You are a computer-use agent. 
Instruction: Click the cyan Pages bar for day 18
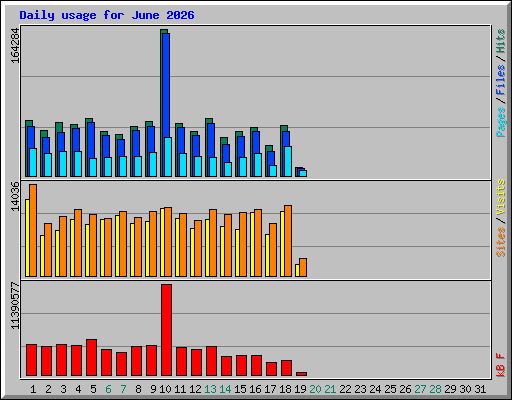click(x=288, y=161)
